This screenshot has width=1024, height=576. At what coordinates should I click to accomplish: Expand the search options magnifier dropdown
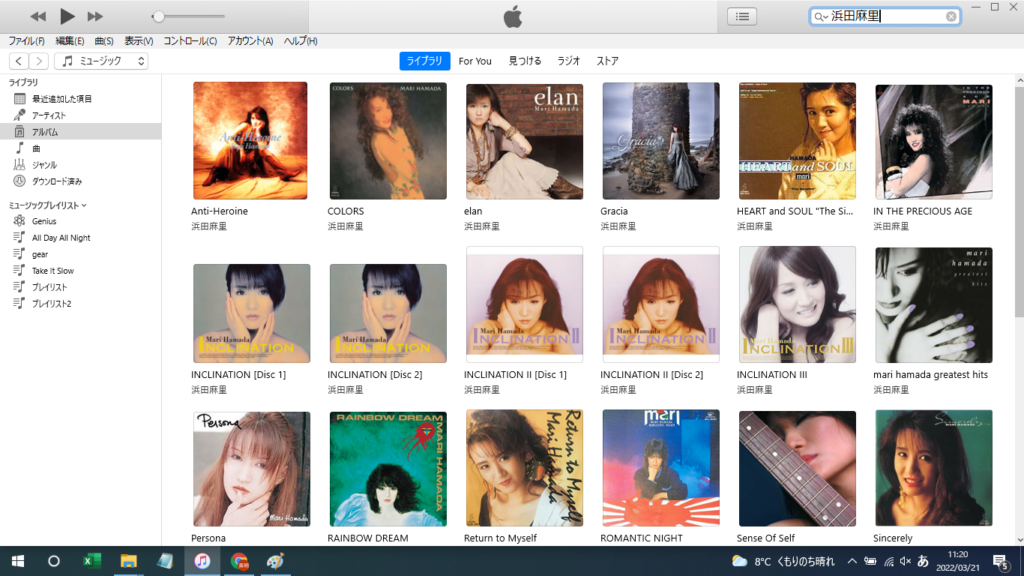820,17
